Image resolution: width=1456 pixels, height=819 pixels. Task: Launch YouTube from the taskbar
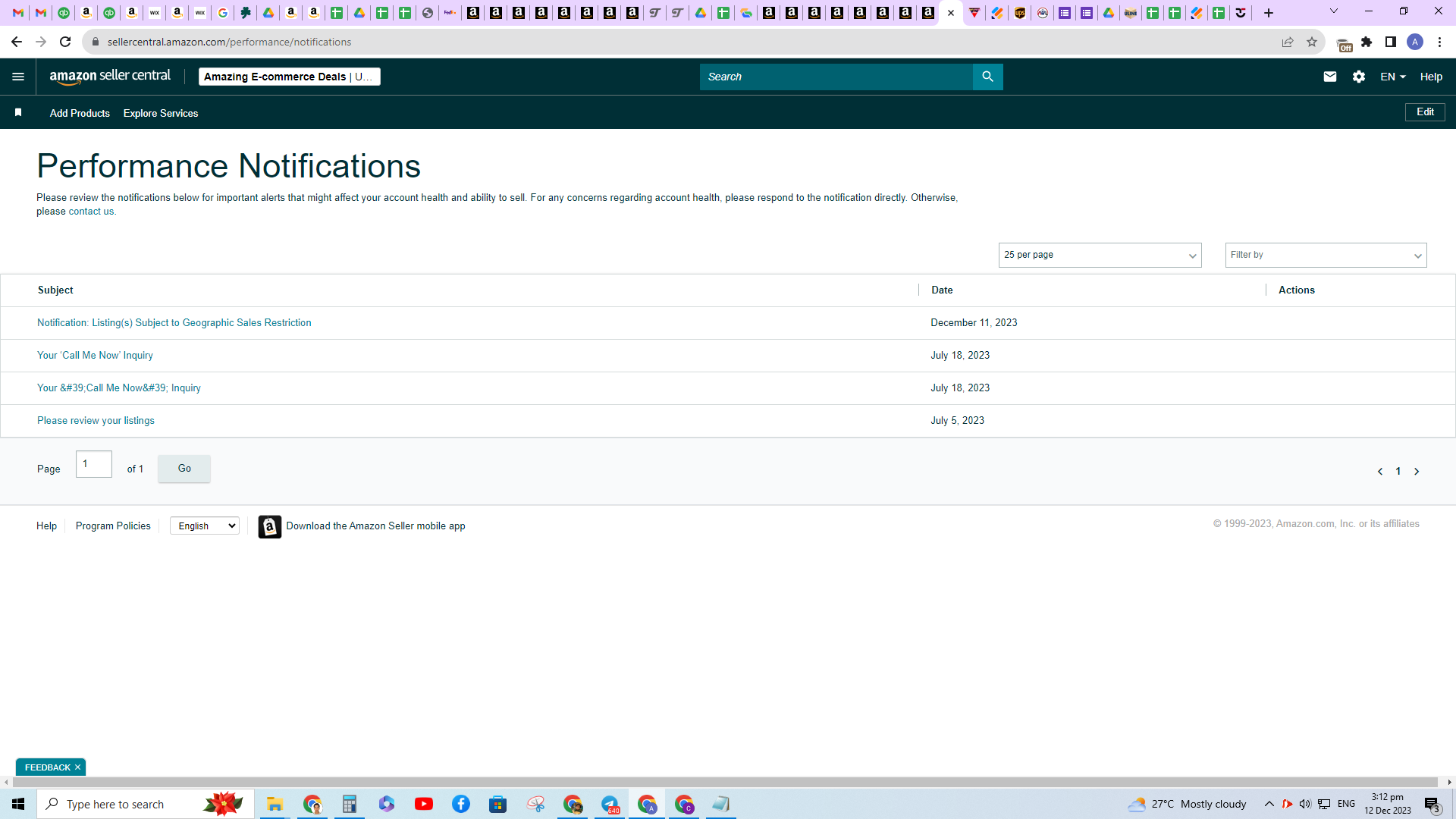pyautogui.click(x=424, y=804)
